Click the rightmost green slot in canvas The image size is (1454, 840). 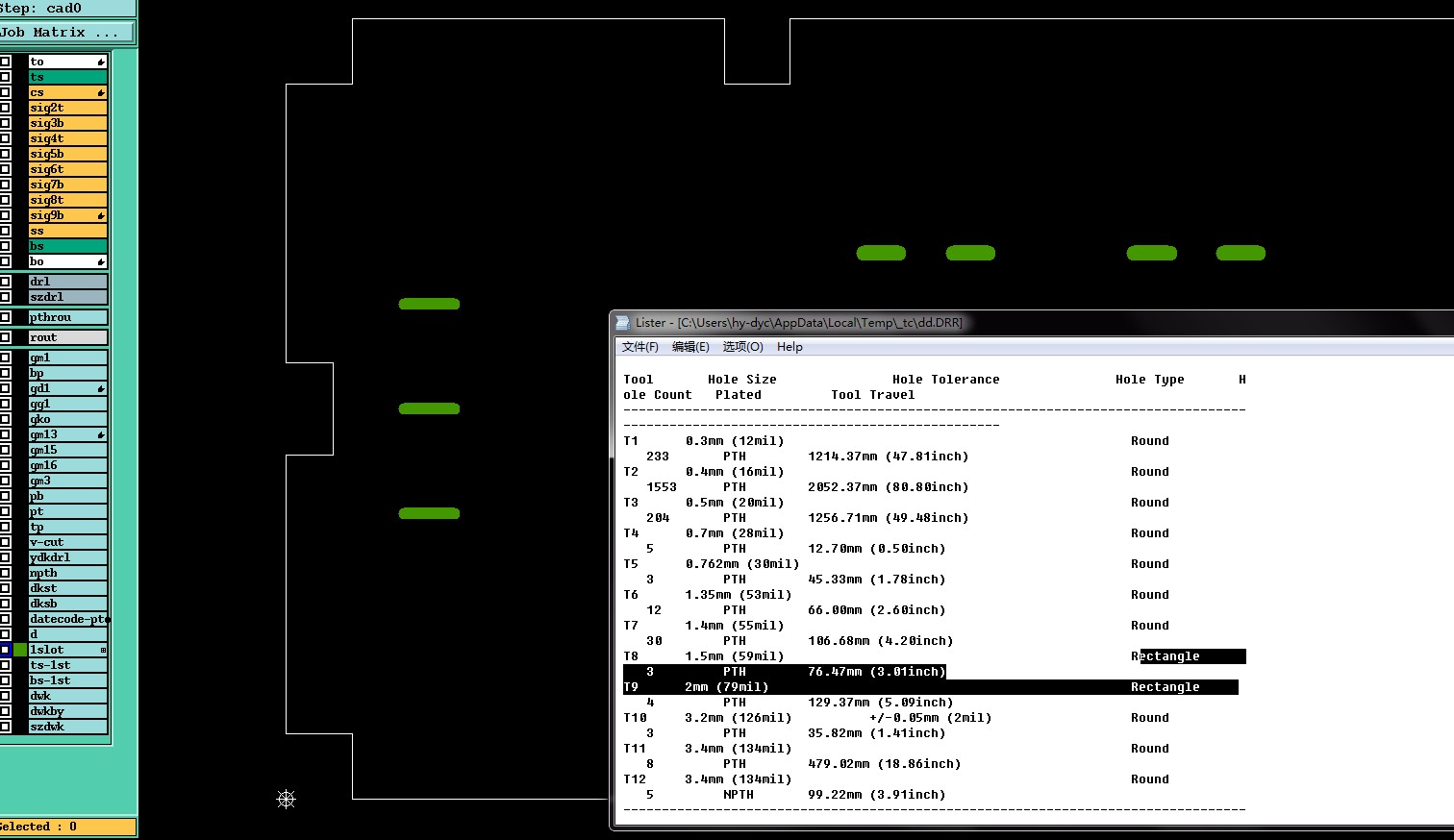coord(1241,253)
